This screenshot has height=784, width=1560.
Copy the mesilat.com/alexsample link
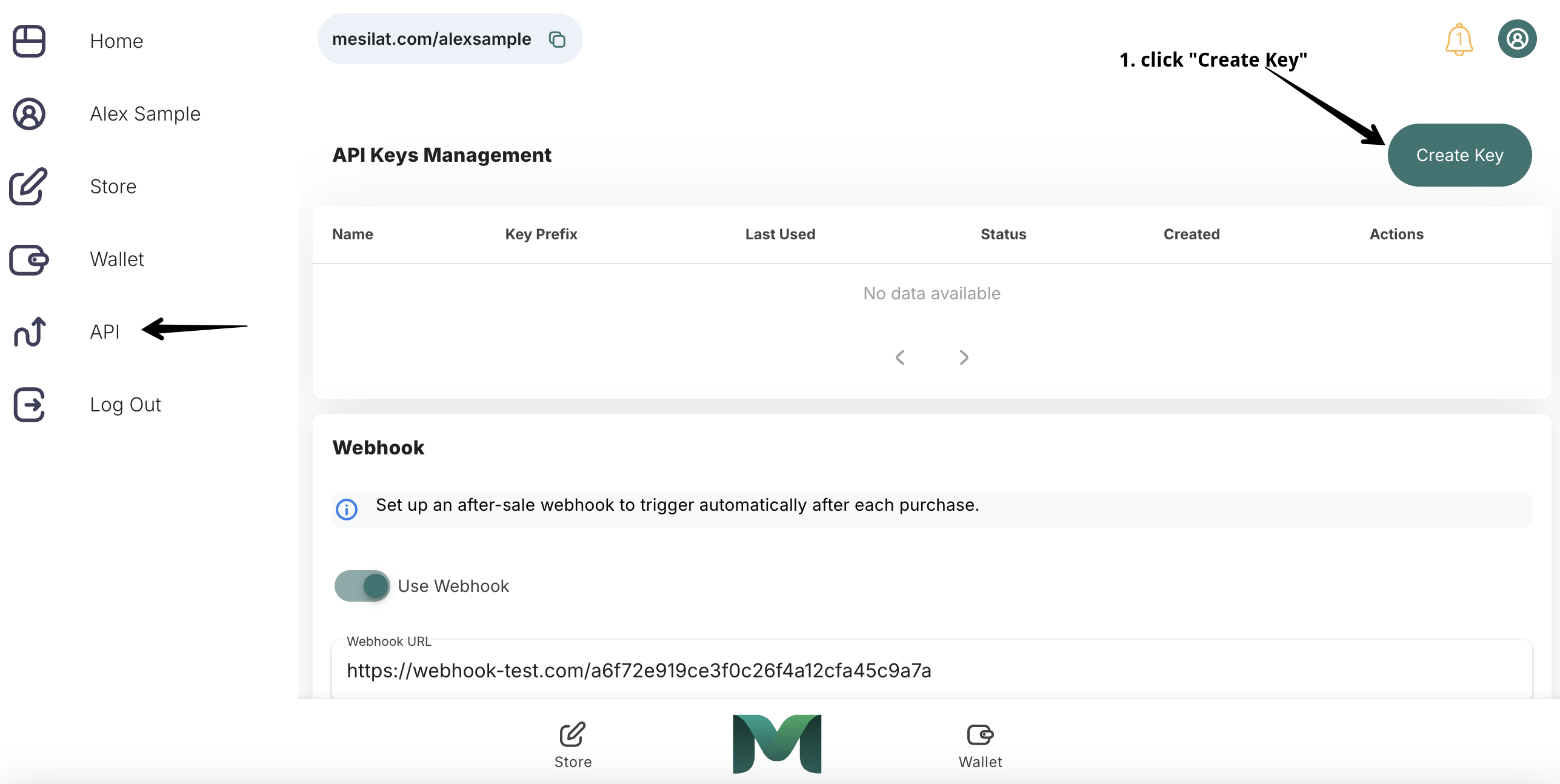click(557, 39)
